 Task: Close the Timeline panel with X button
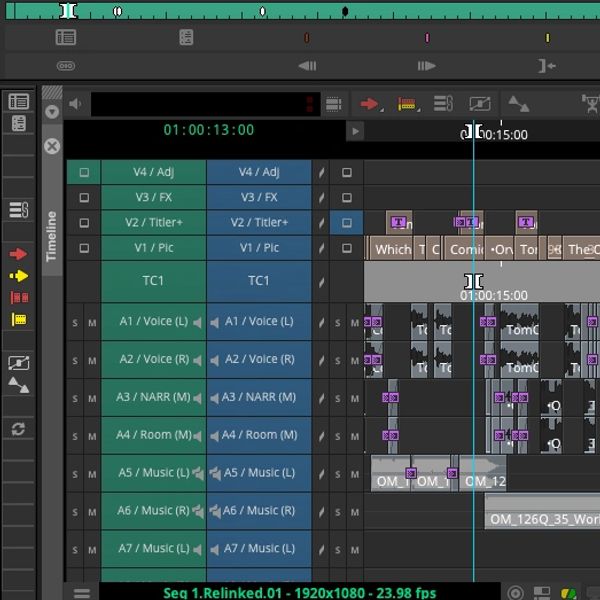tap(52, 146)
